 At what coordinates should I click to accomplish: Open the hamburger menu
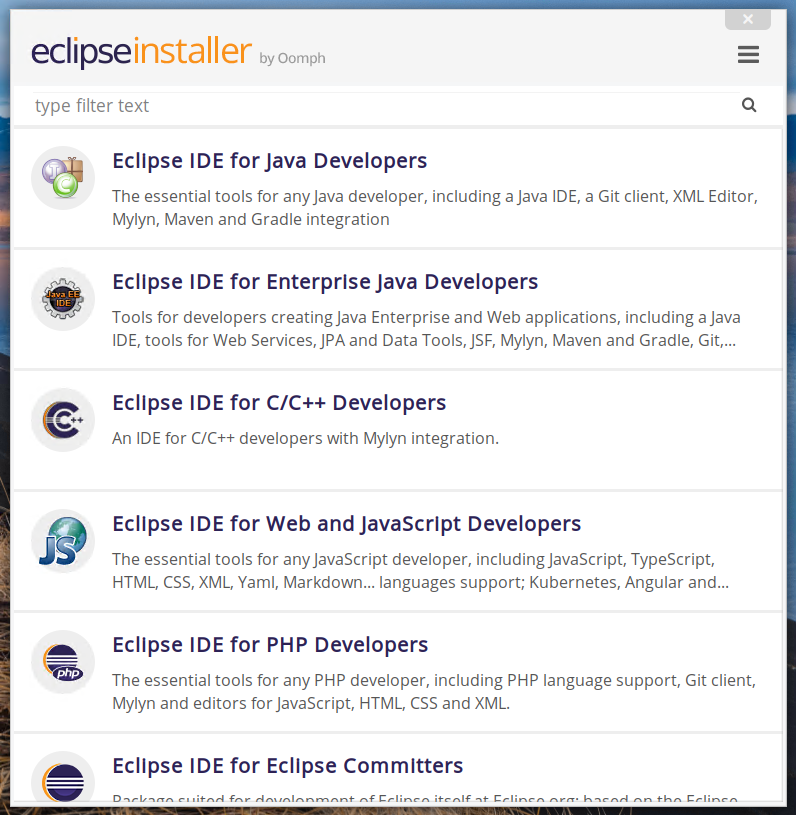[x=748, y=55]
